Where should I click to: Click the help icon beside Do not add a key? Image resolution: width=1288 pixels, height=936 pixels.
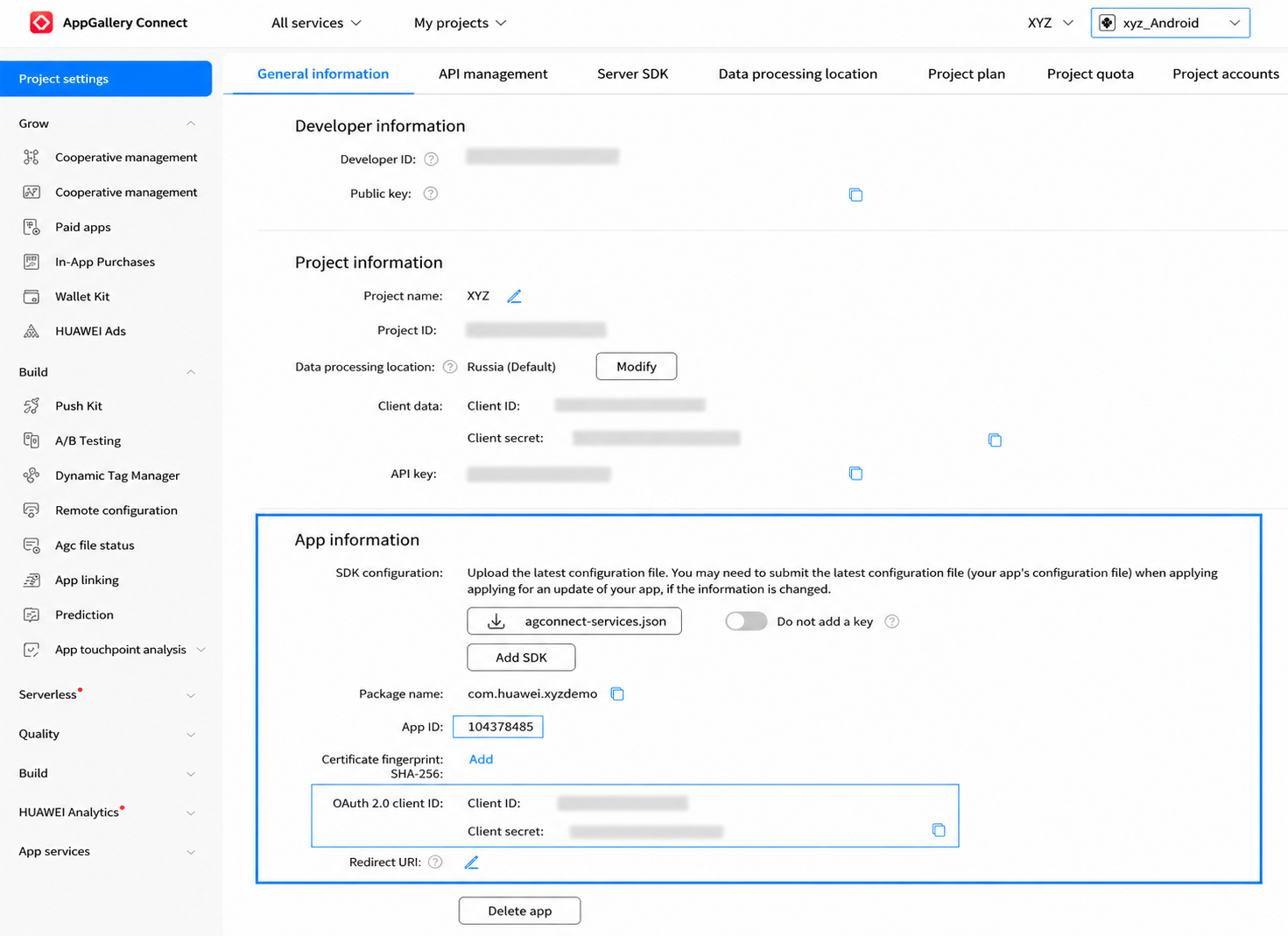click(892, 622)
